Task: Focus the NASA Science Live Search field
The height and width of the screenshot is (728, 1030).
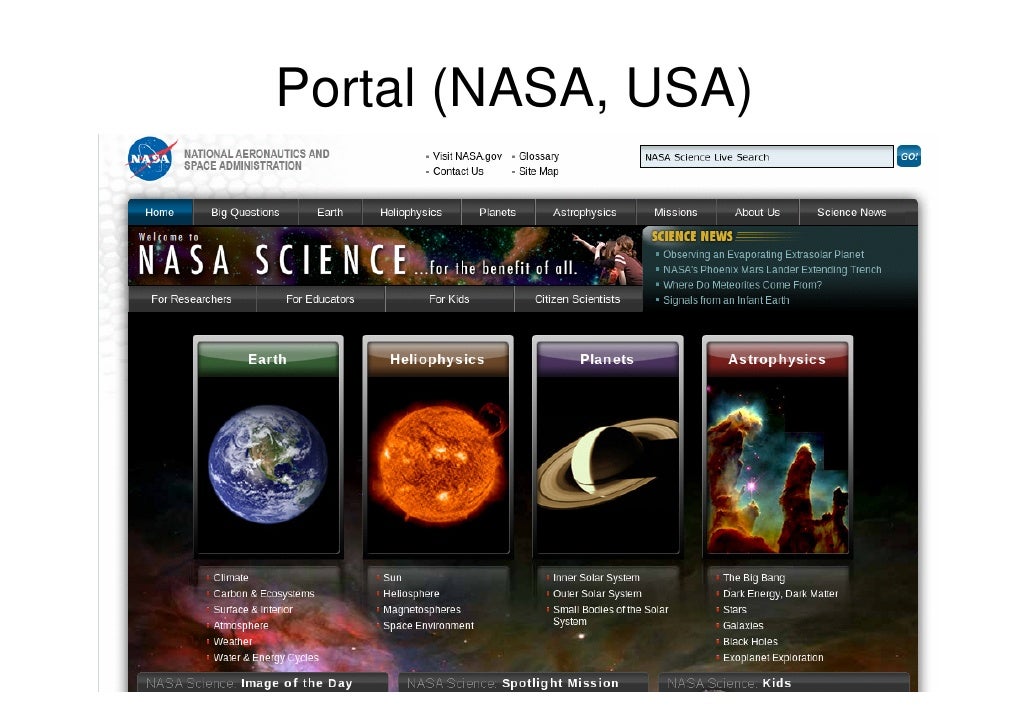Action: [x=767, y=157]
